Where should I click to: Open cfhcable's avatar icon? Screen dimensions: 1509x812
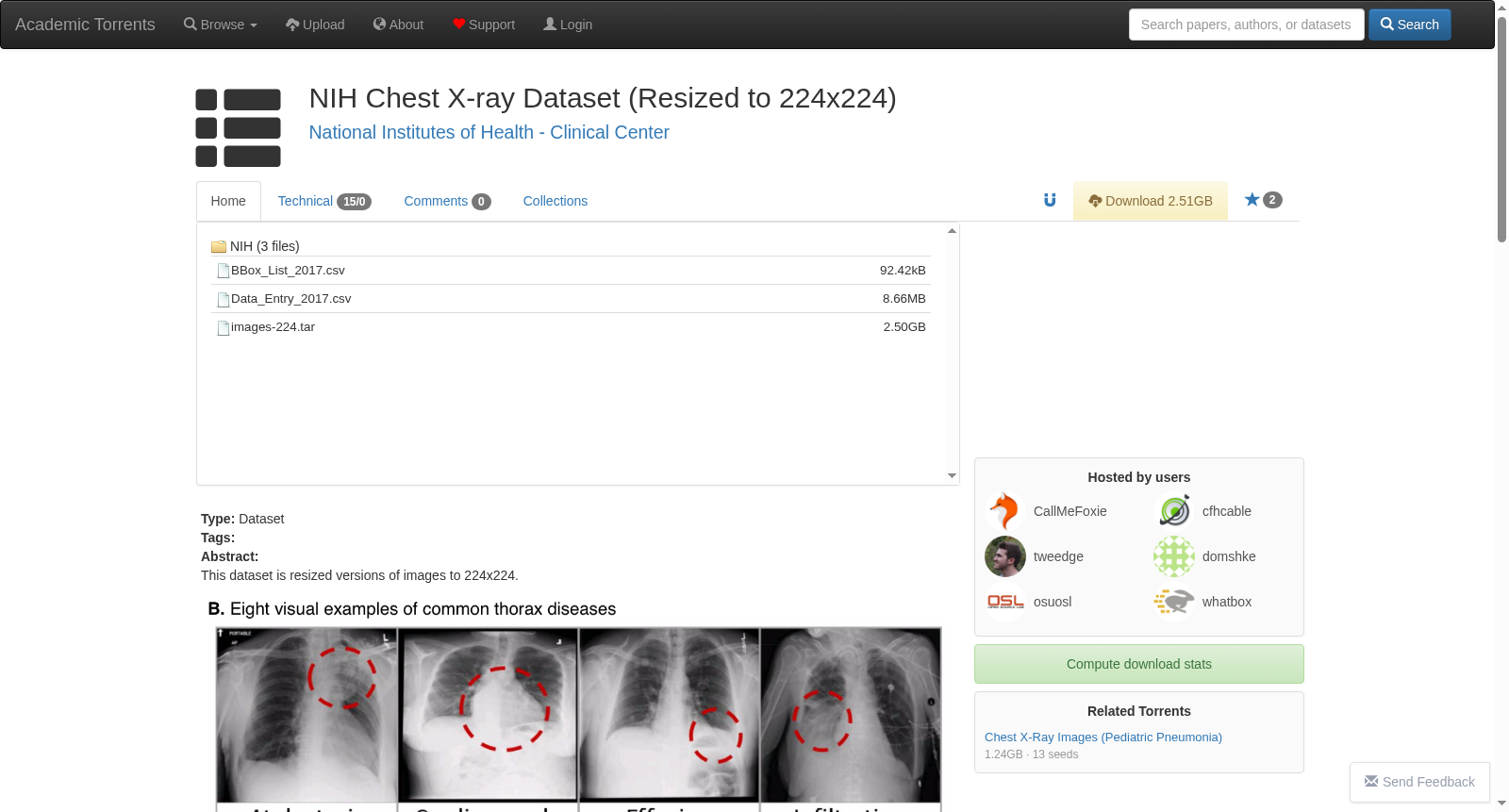[1174, 511]
